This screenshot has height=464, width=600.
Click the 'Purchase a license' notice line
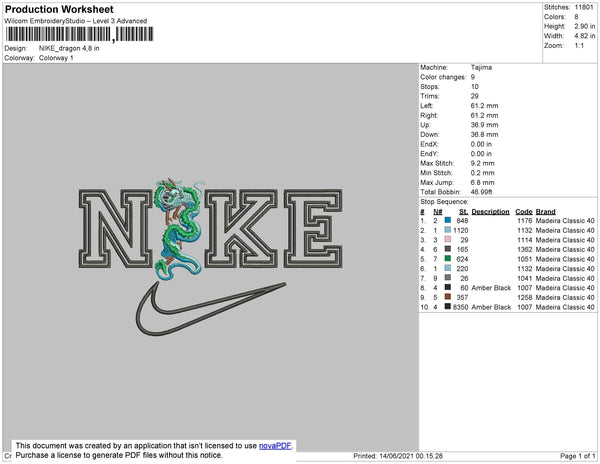pos(119,455)
